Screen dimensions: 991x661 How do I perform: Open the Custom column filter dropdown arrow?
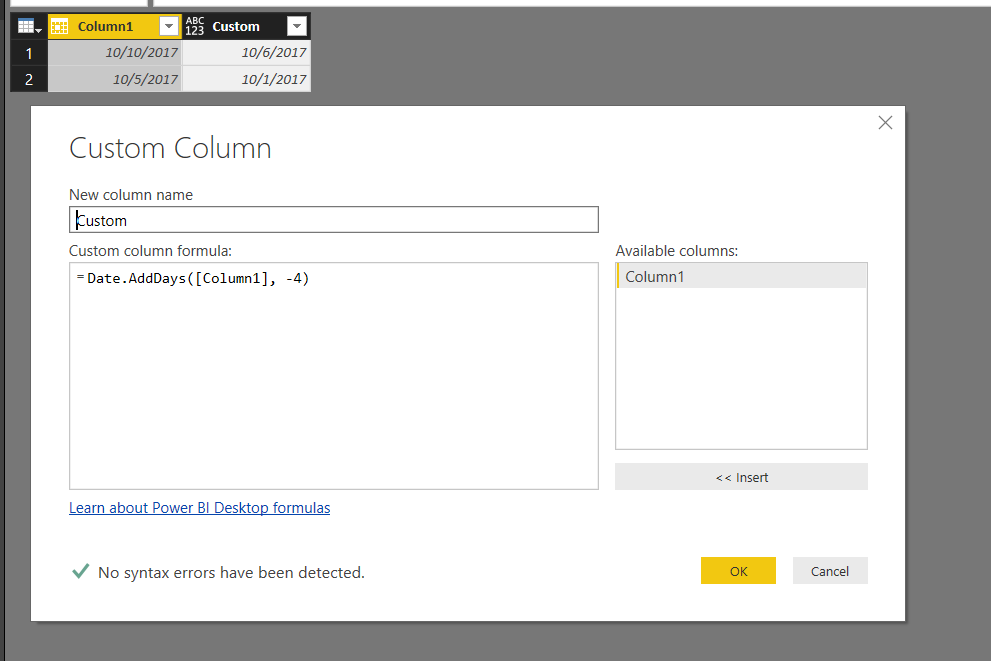(x=297, y=26)
